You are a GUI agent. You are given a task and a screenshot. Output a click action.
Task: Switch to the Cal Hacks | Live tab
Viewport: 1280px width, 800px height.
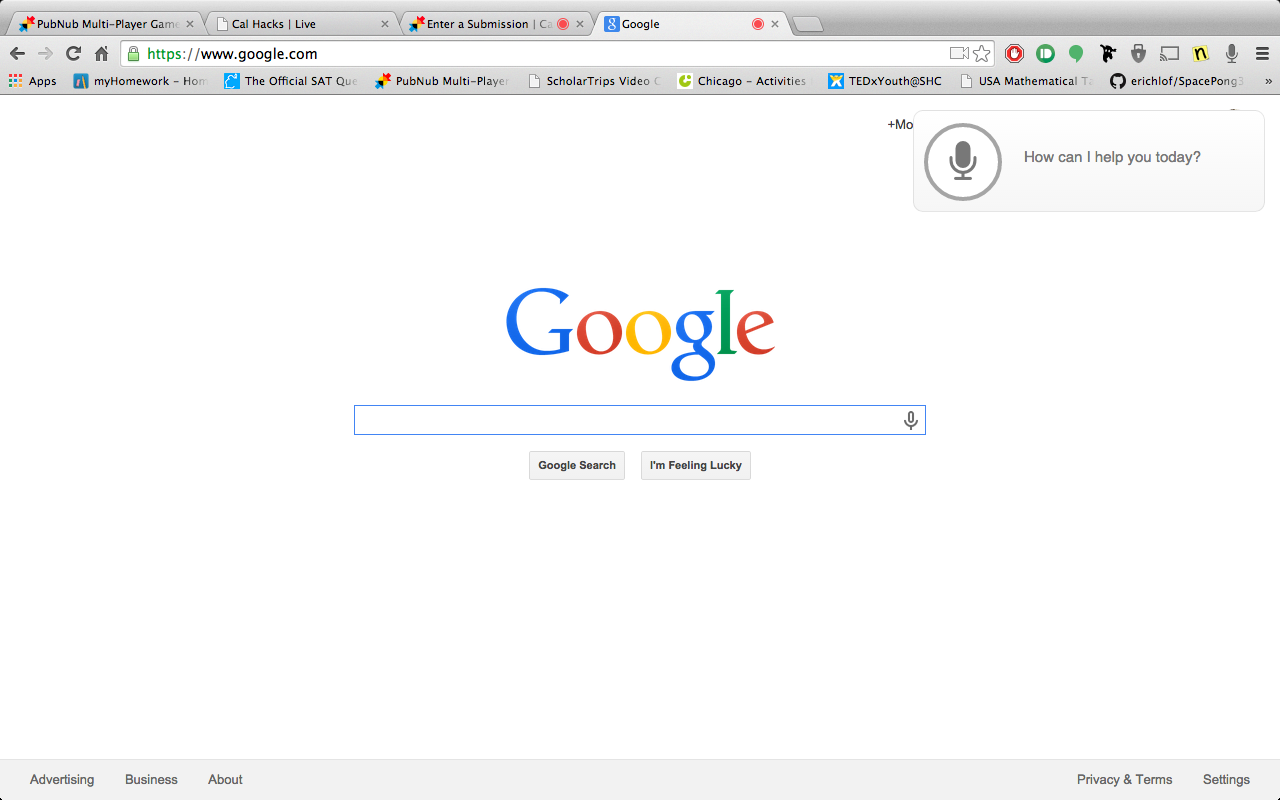pos(300,24)
